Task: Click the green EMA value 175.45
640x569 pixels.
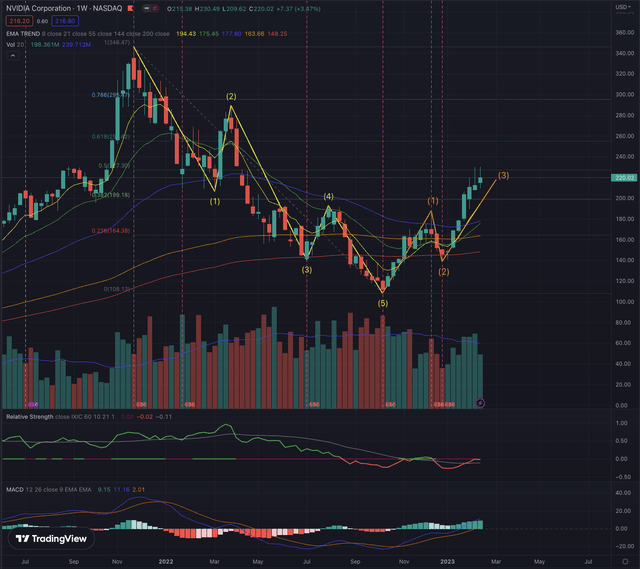Action: (209, 33)
